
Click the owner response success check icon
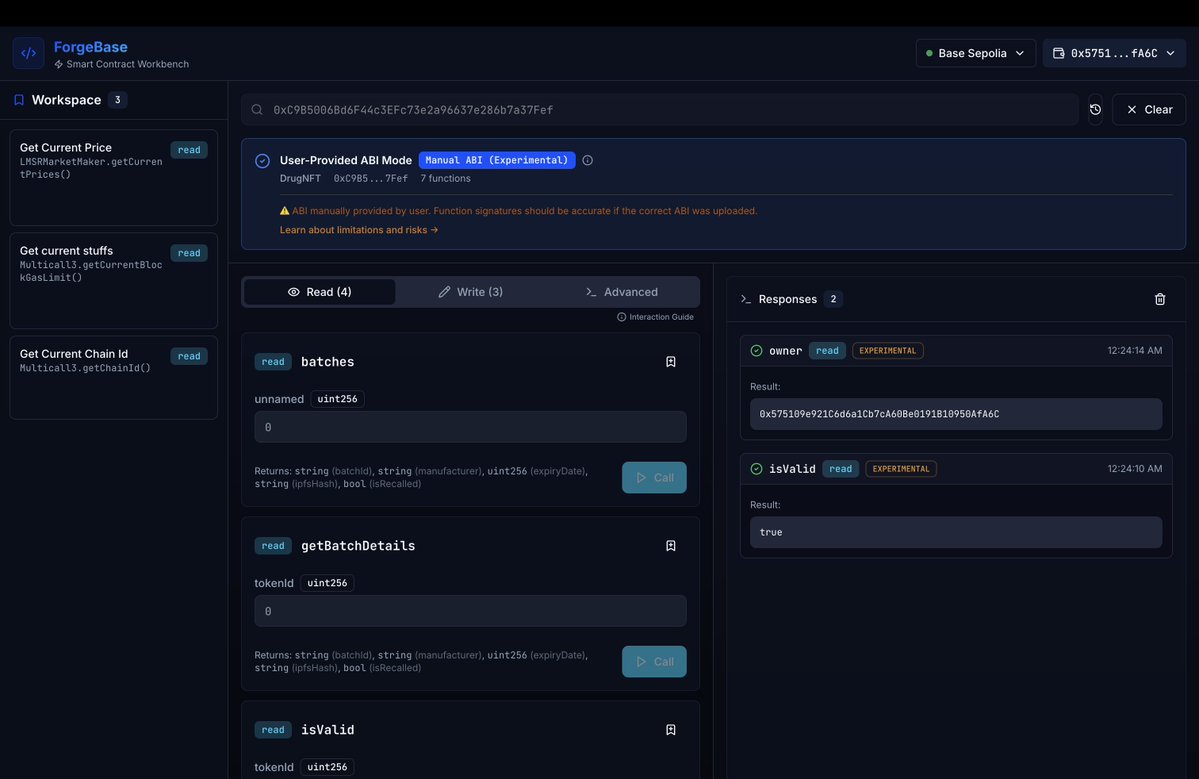coord(756,351)
